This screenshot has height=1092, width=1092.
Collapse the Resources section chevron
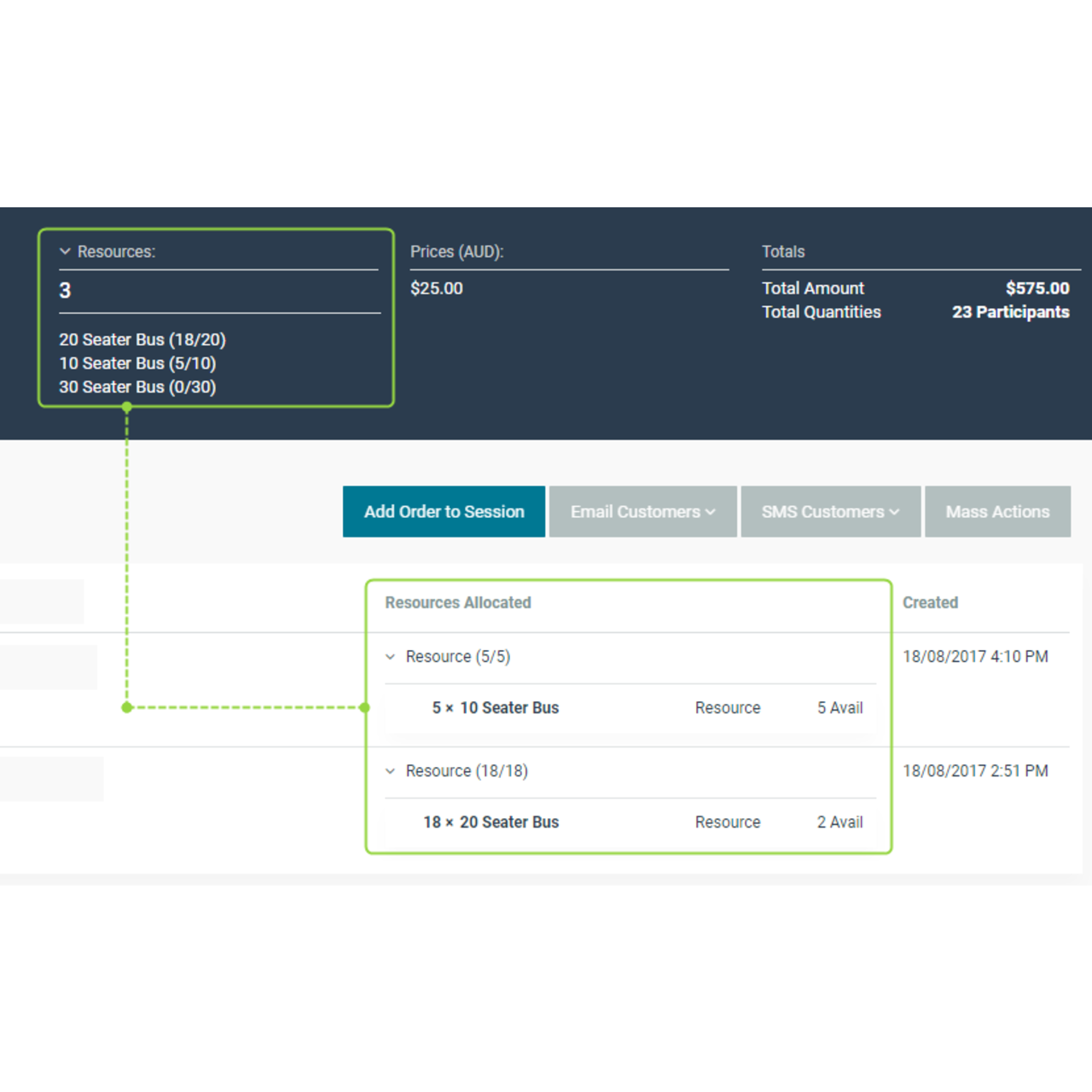[65, 252]
